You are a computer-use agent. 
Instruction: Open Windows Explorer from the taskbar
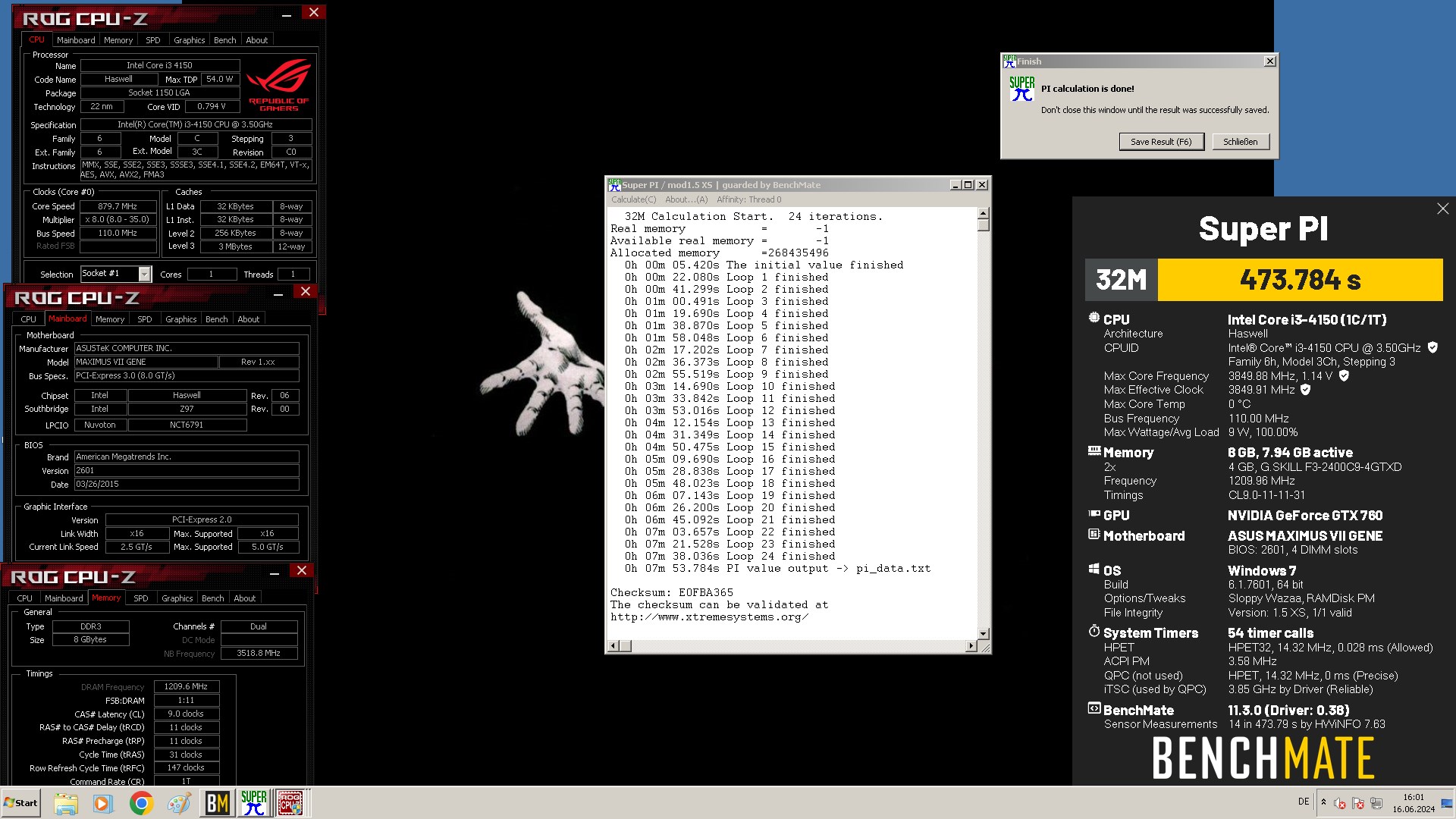65,803
